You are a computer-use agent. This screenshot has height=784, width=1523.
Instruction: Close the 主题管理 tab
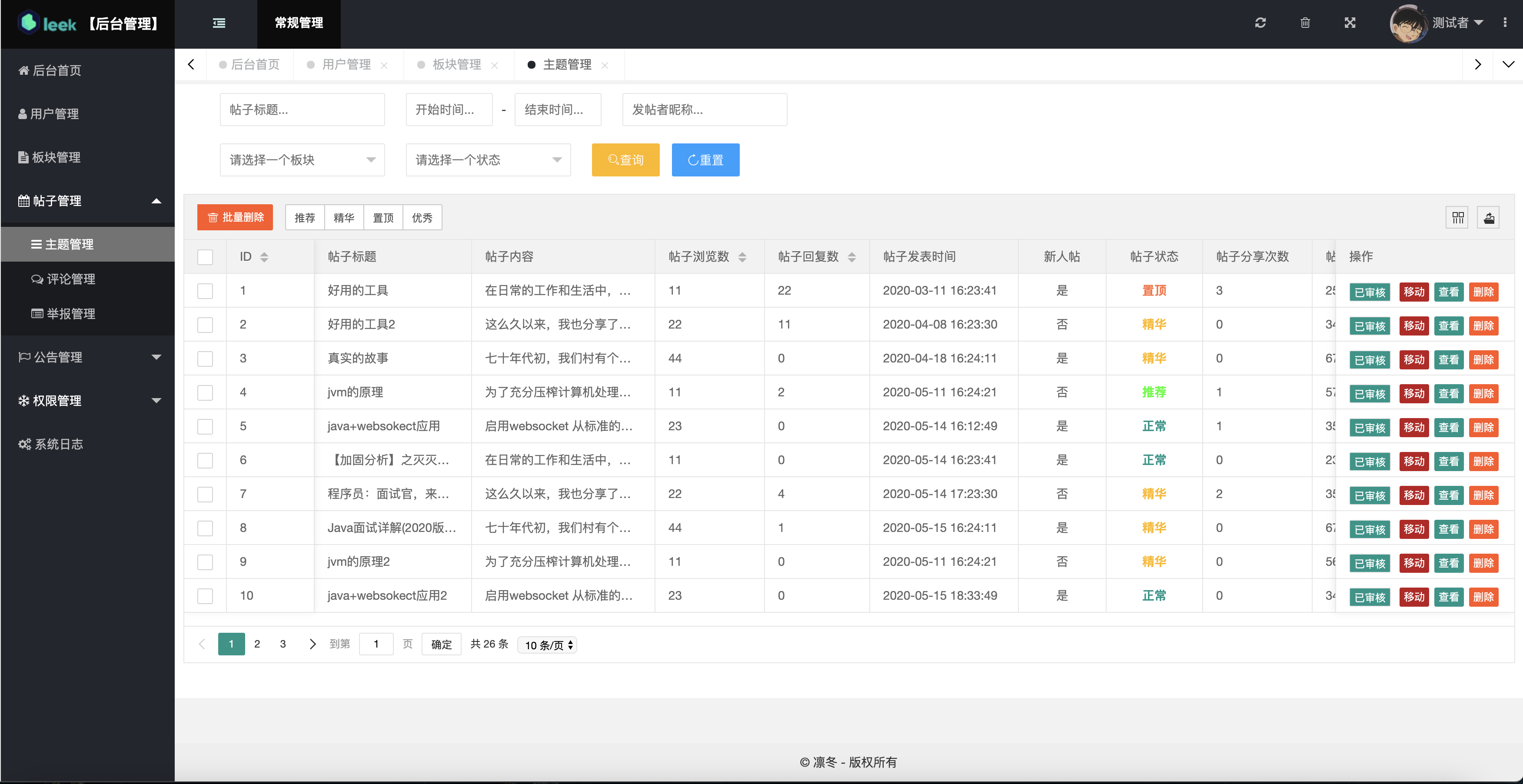click(x=604, y=66)
